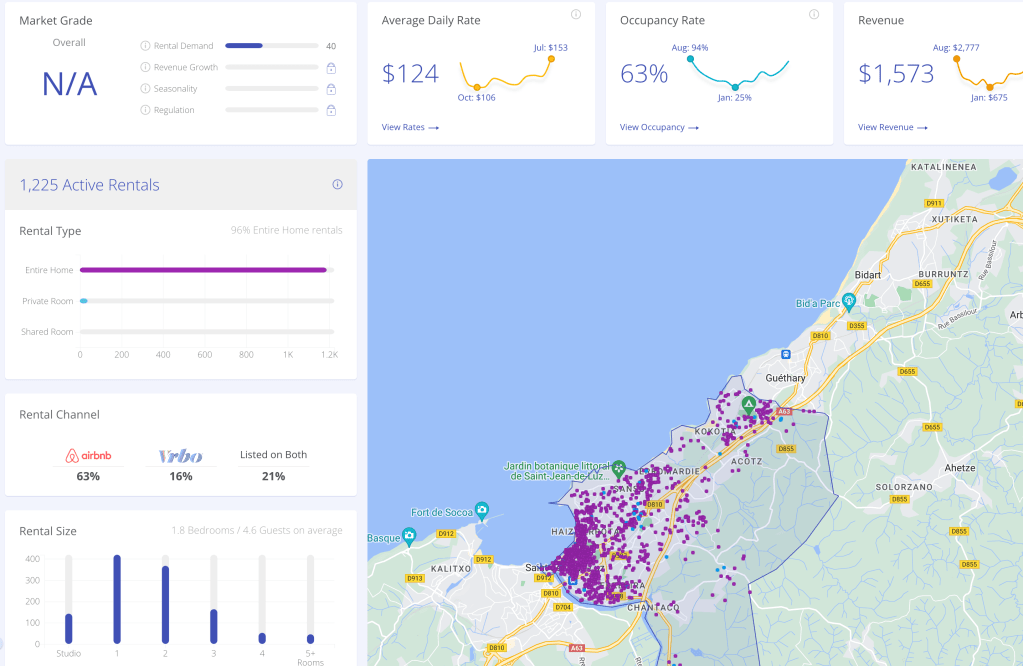Select the Vrbo rental channel
Viewport: 1023px width, 666px height.
click(180, 456)
